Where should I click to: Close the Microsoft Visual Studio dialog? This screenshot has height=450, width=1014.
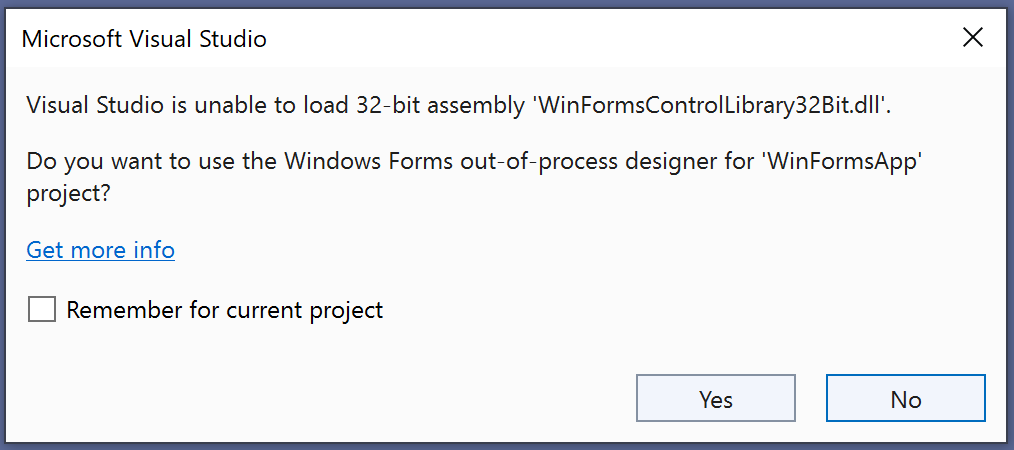973,38
